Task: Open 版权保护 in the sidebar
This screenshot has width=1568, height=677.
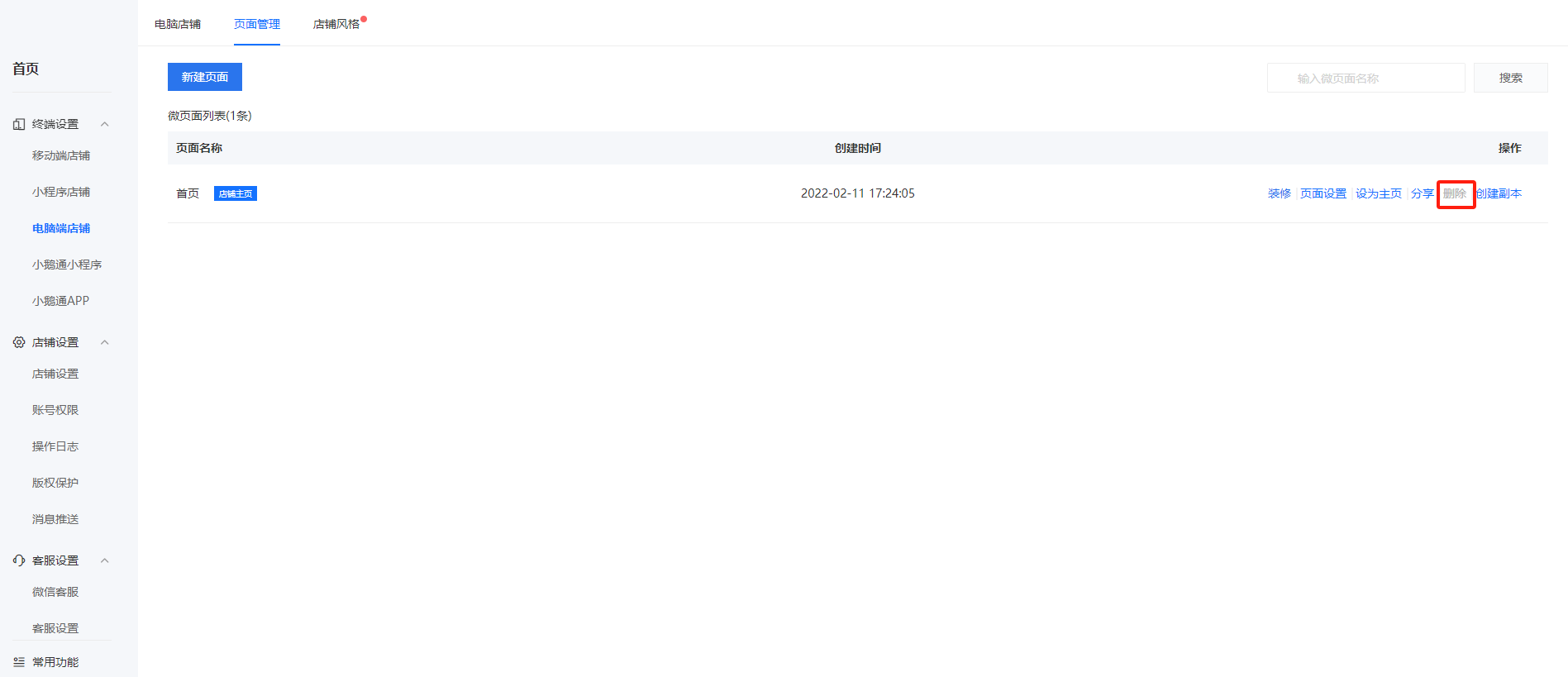Action: [x=55, y=483]
